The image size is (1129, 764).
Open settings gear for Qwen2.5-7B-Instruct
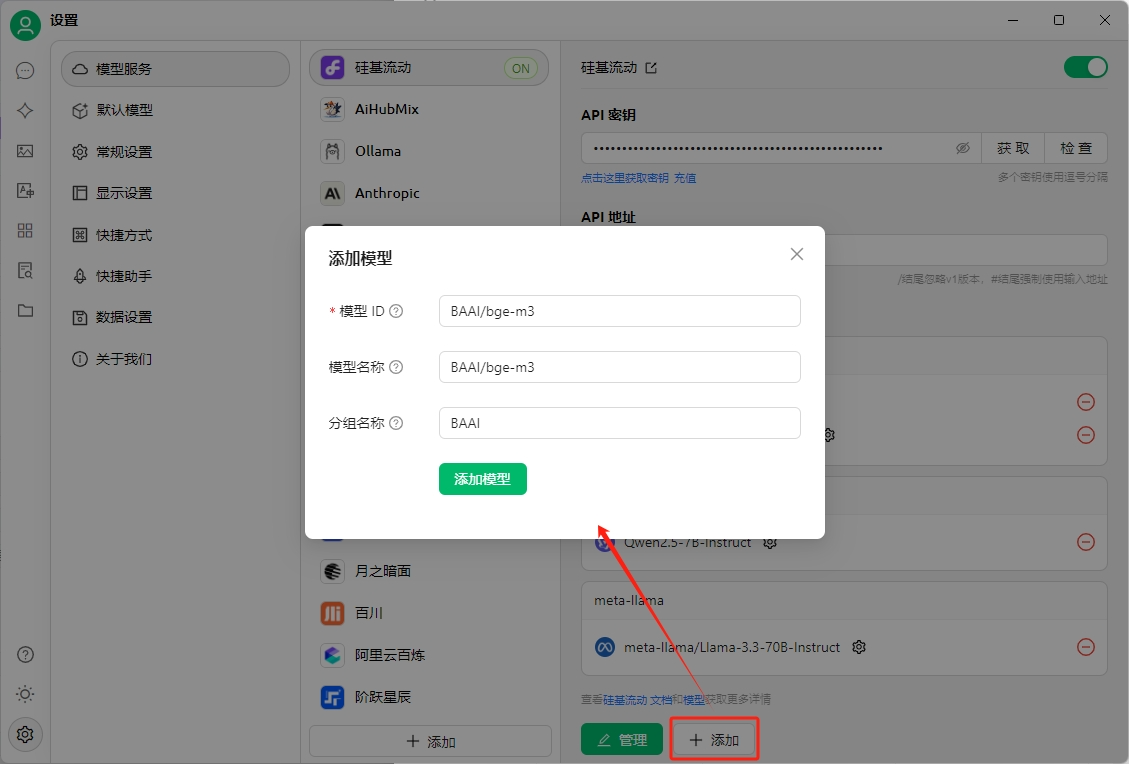pos(770,543)
